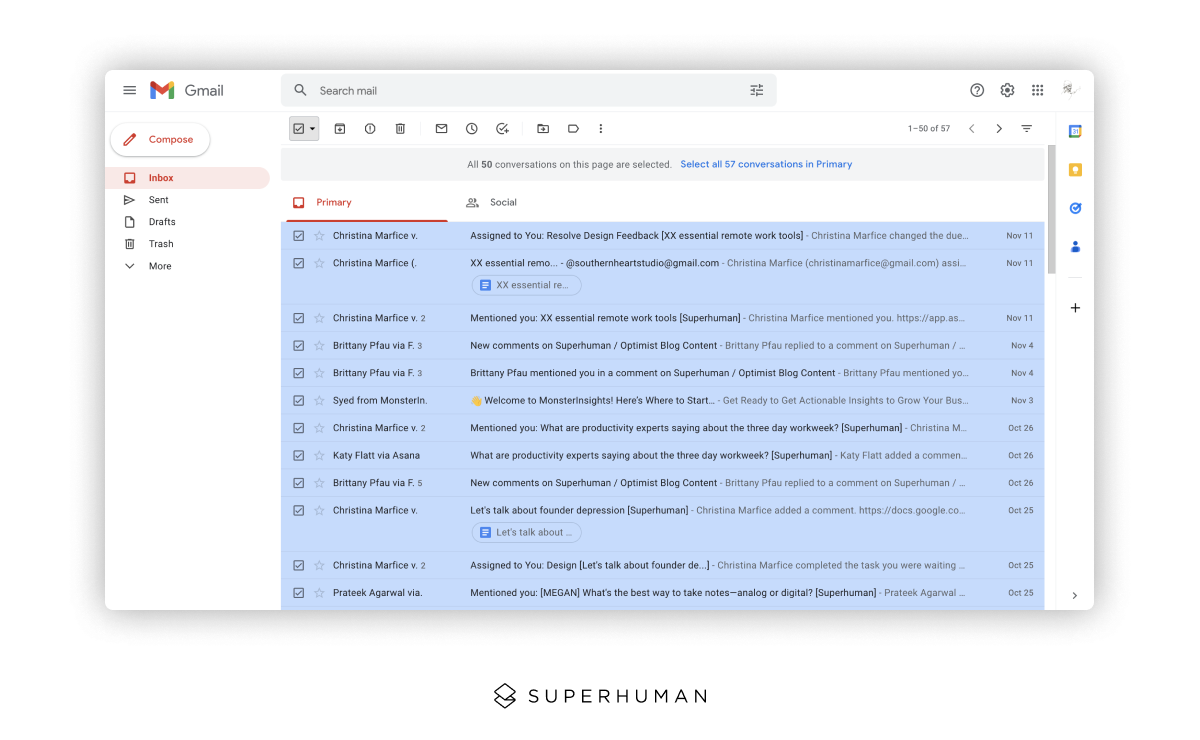Open the Google apps grid
Screen dimensions: 1200x740
(1038, 90)
